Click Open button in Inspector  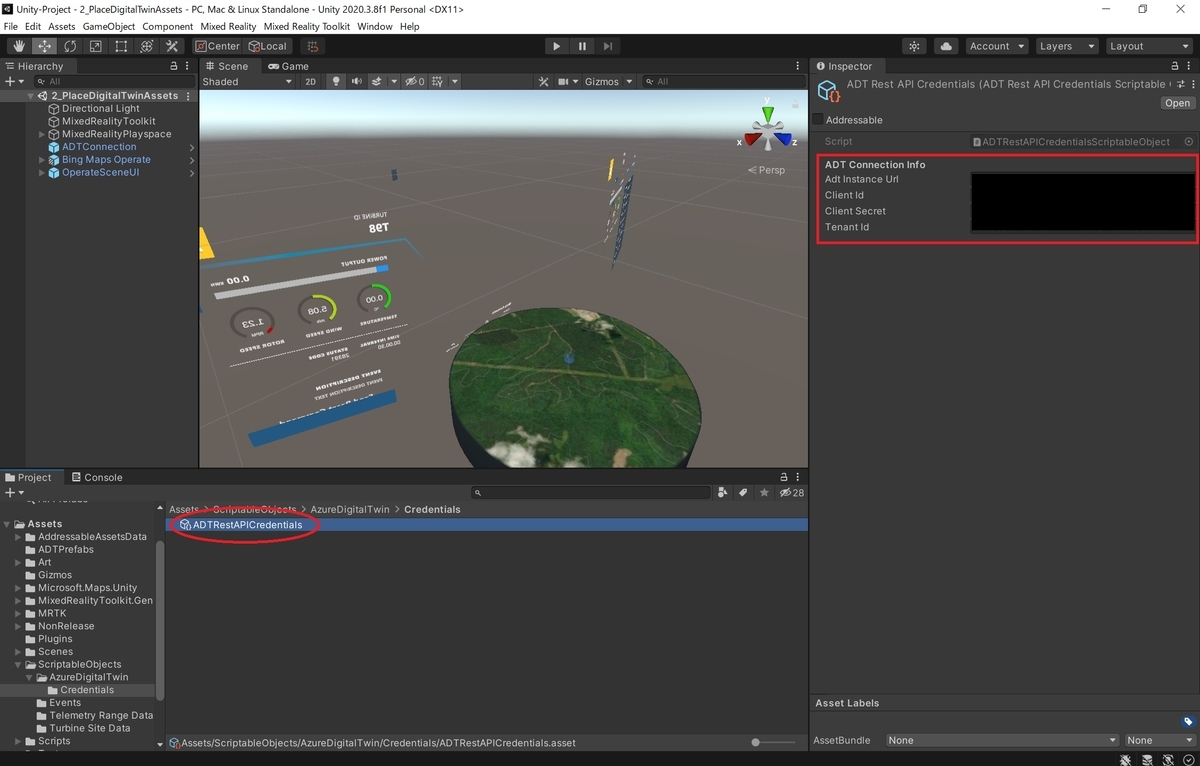1178,103
